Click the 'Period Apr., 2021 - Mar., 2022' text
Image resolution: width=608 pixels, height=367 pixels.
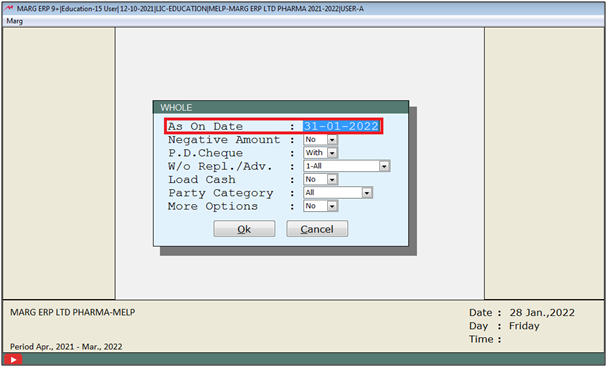pyautogui.click(x=66, y=346)
